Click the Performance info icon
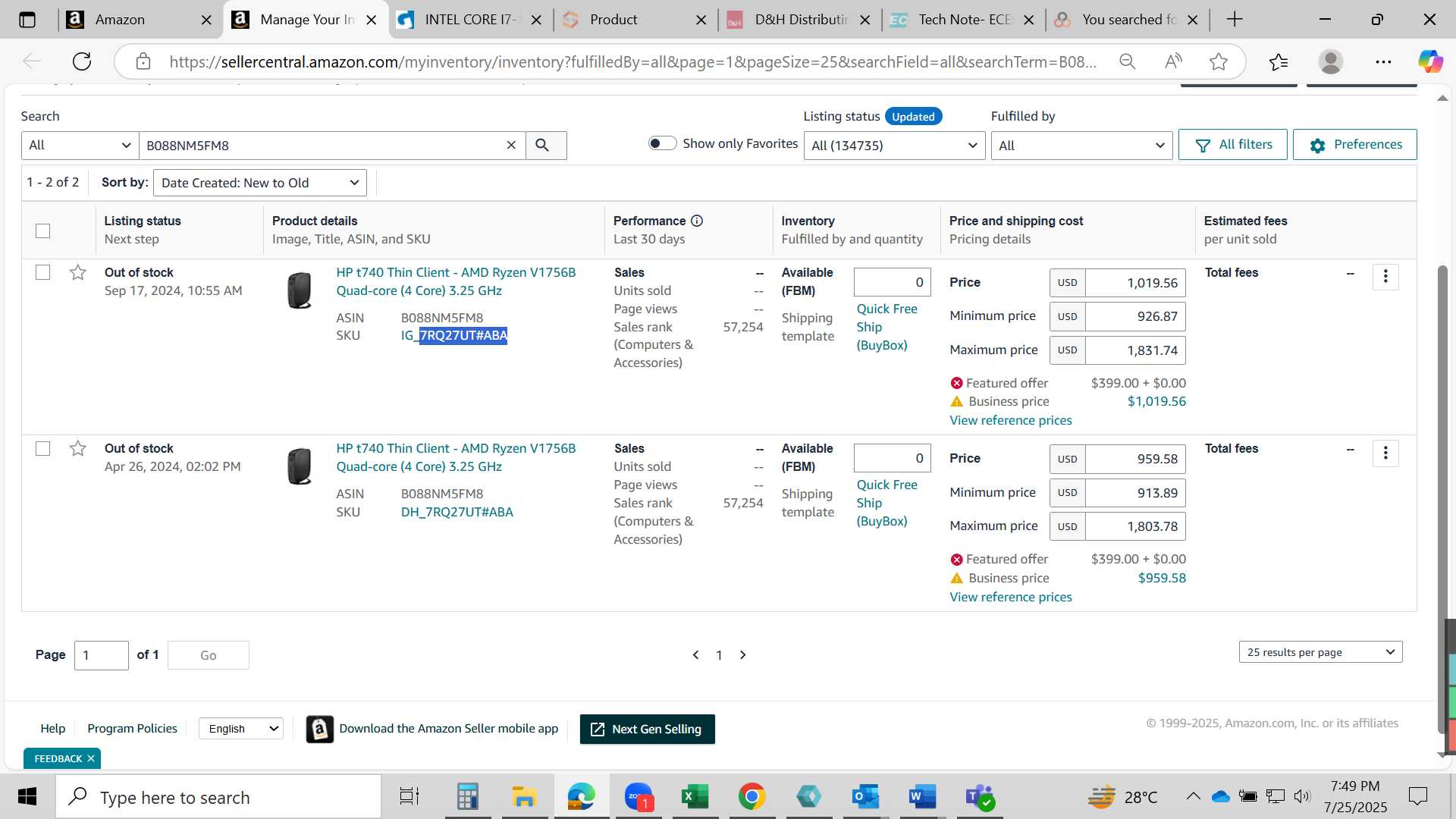Viewport: 1456px width, 819px height. [697, 221]
